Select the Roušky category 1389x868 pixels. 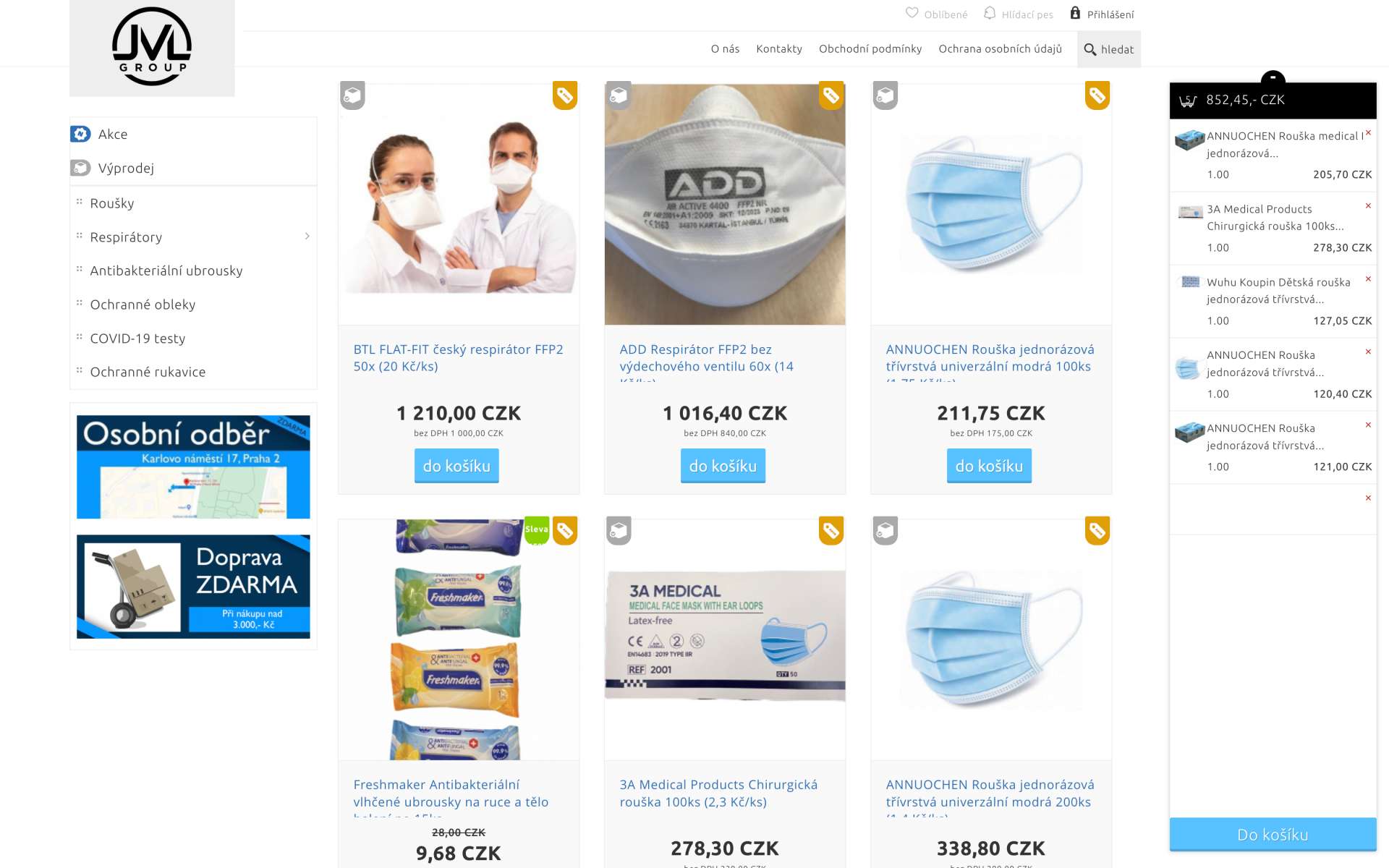tap(112, 203)
